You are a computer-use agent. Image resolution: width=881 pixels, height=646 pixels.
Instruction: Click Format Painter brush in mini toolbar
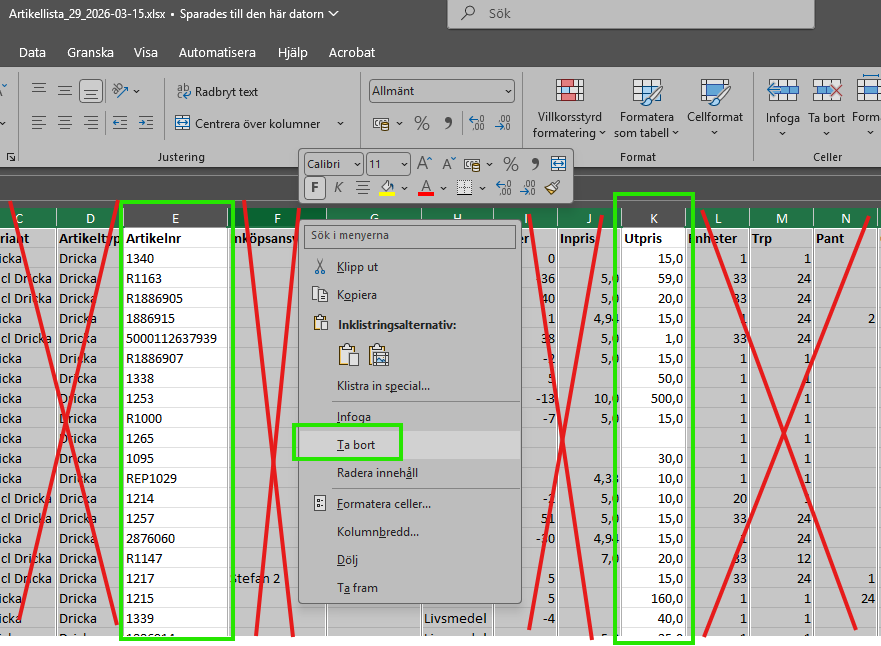[x=552, y=187]
